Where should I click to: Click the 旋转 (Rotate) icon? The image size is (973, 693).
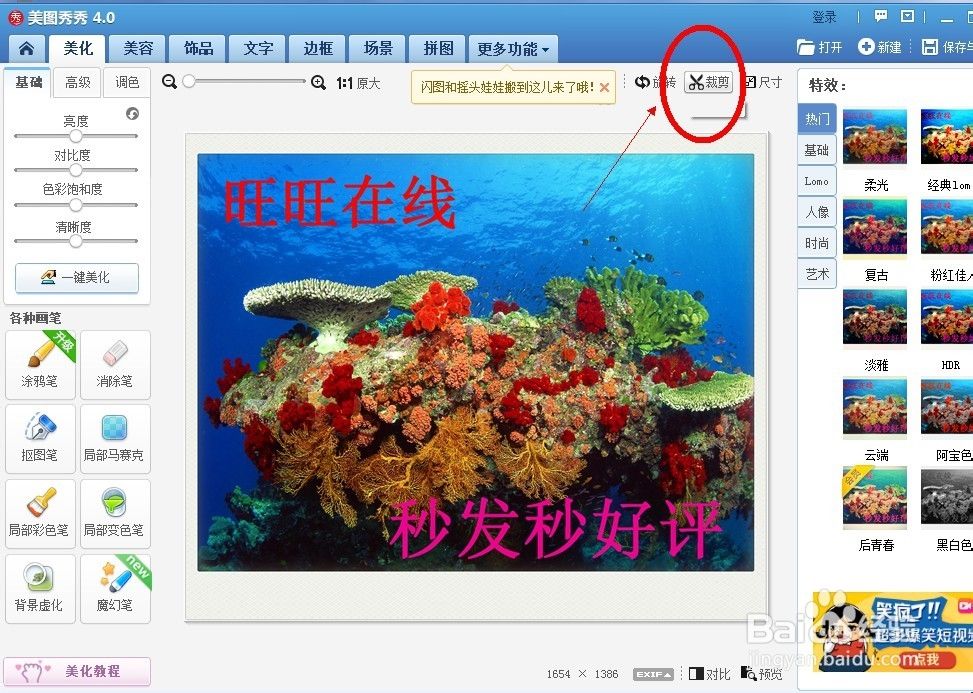[648, 82]
